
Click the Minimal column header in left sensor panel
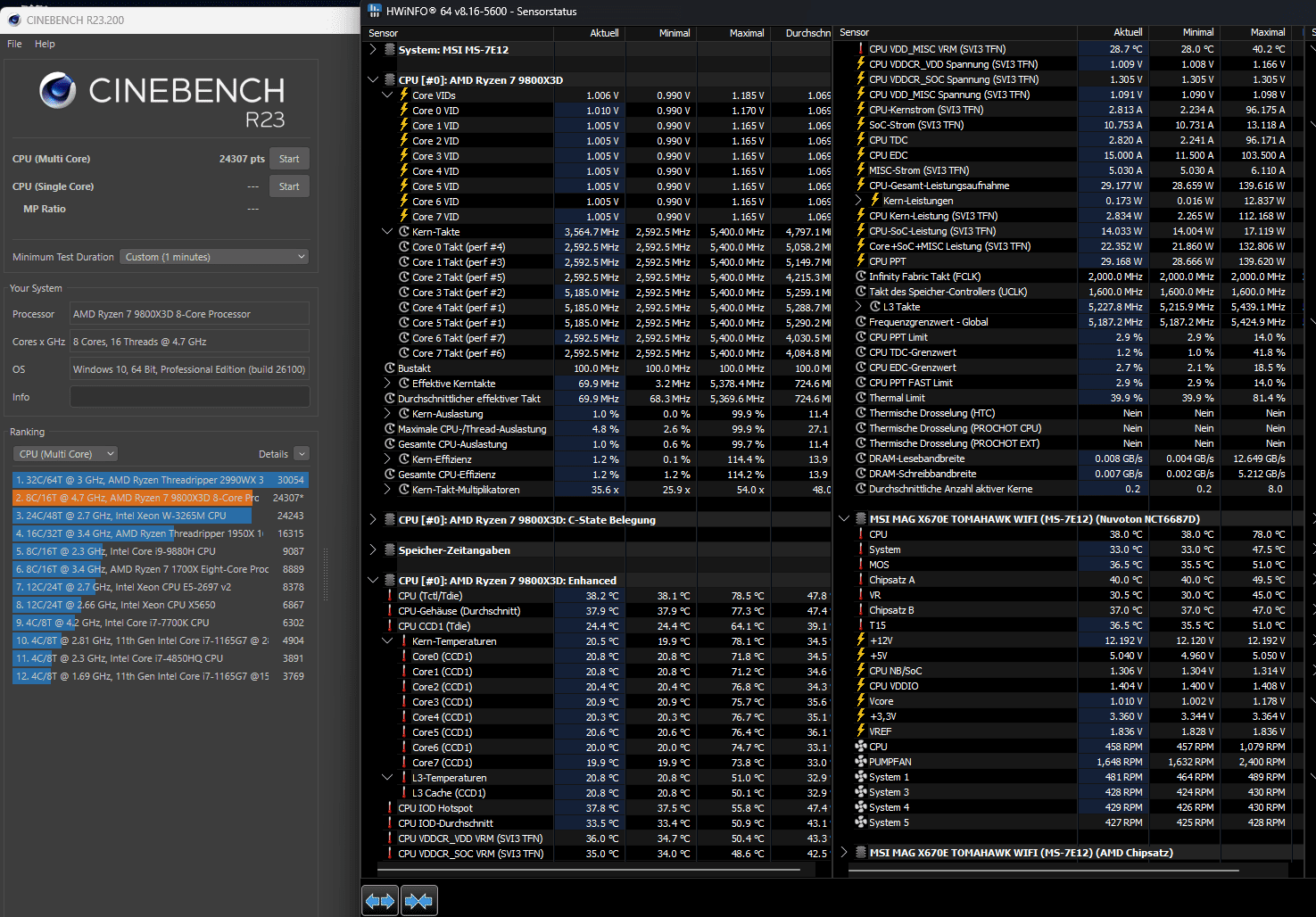661,33
